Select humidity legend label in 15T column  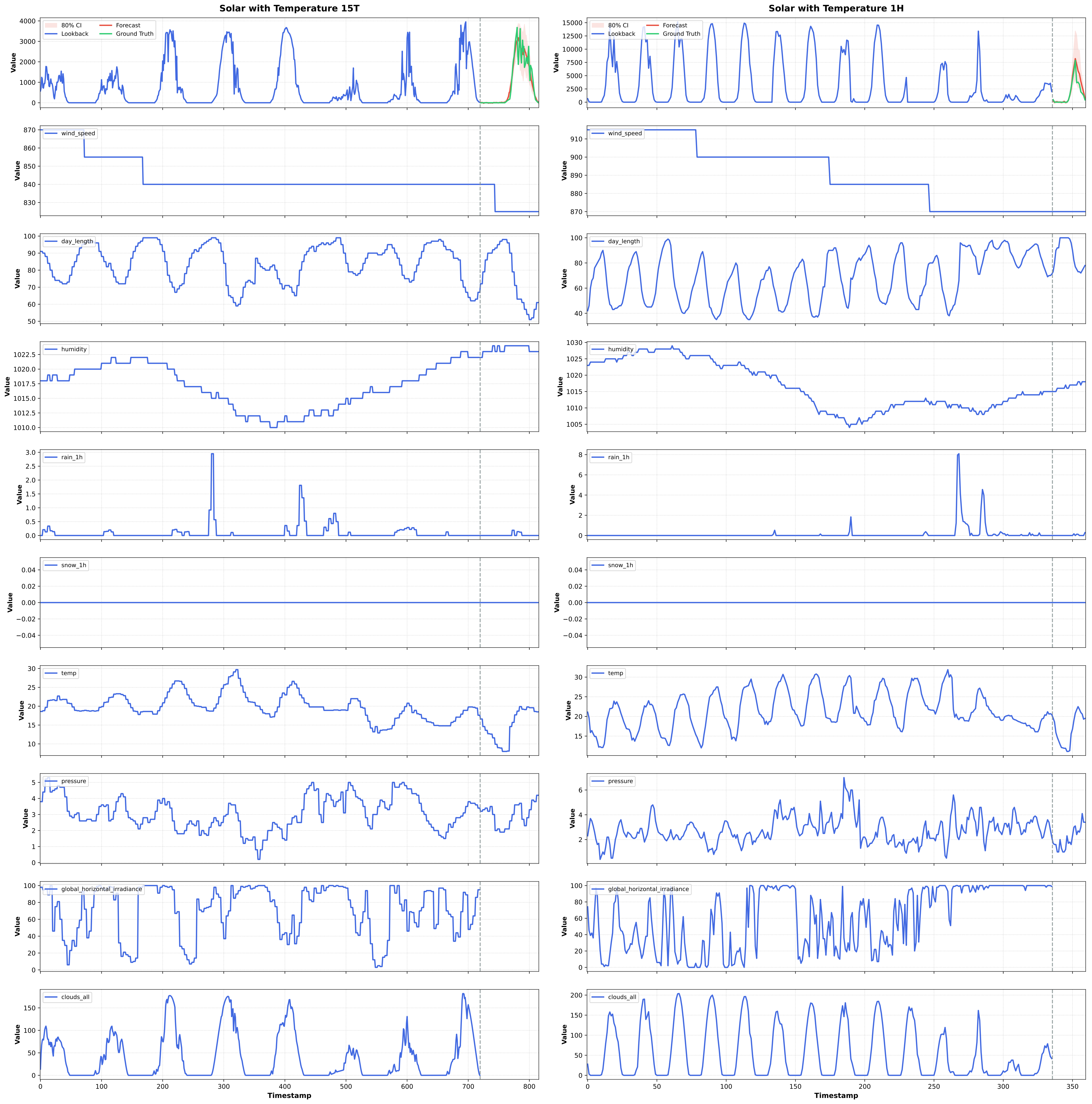[x=74, y=350]
